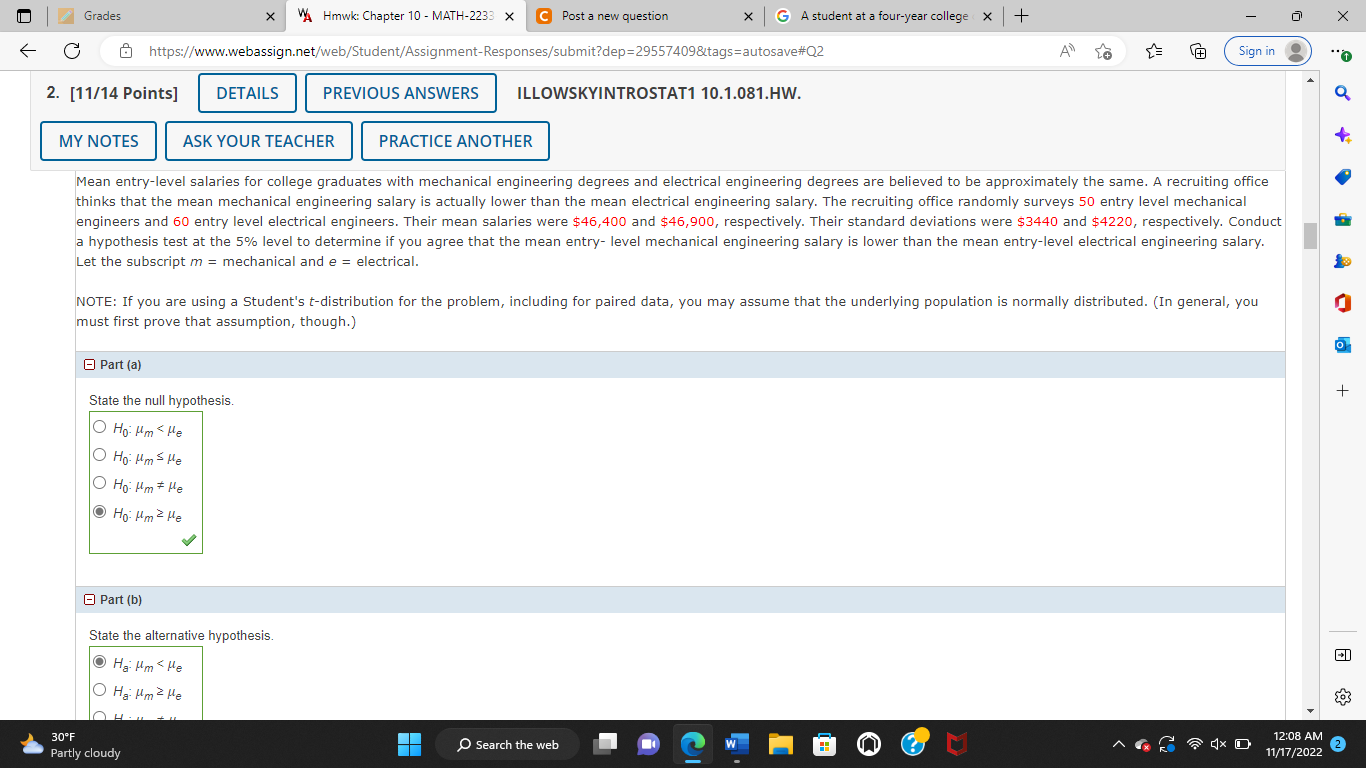Open Microsoft Word from the taskbar
This screenshot has height=768, width=1366.
pyautogui.click(x=737, y=744)
